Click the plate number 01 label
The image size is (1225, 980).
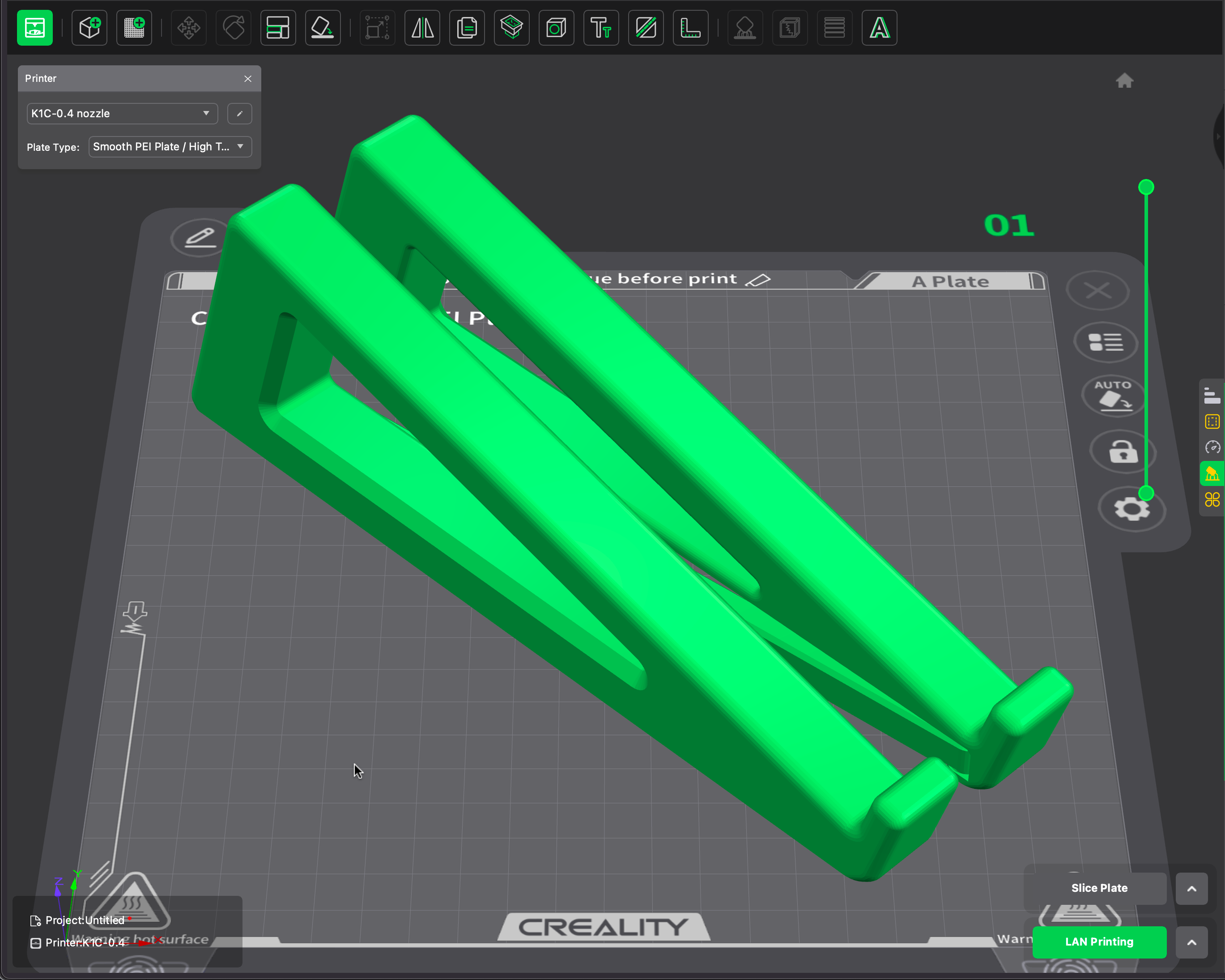coord(1009,225)
